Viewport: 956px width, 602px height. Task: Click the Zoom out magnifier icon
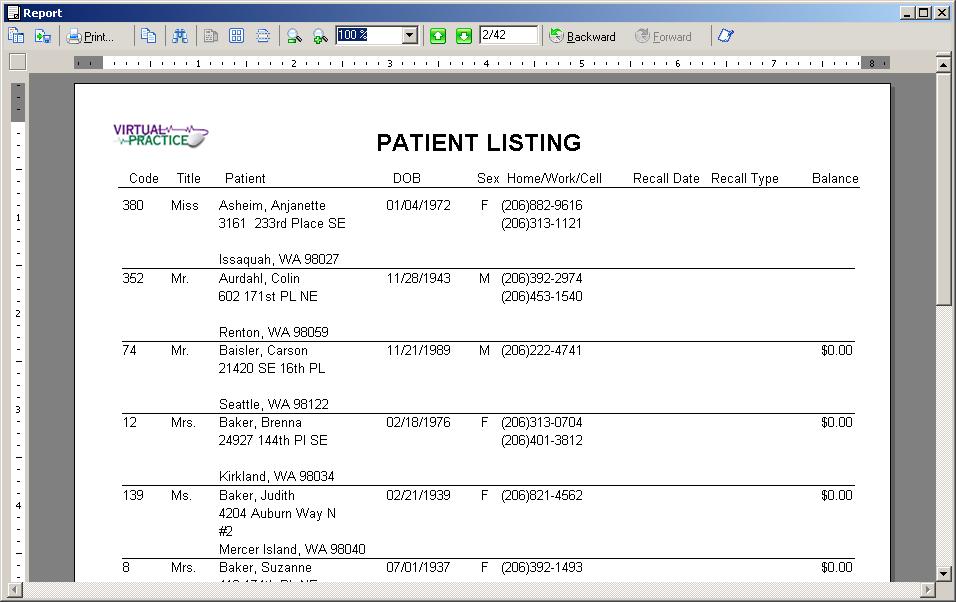tap(294, 36)
